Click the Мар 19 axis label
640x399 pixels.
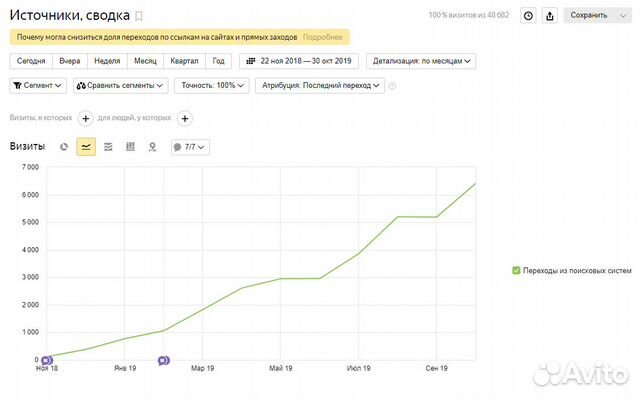pos(203,368)
